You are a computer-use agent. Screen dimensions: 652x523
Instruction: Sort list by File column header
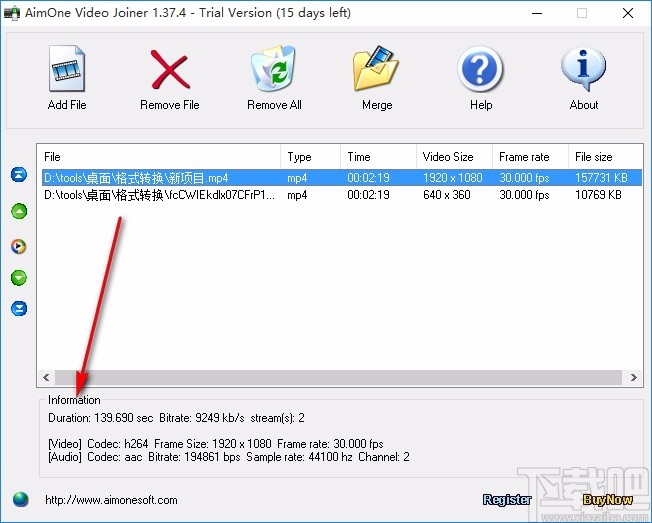159,157
